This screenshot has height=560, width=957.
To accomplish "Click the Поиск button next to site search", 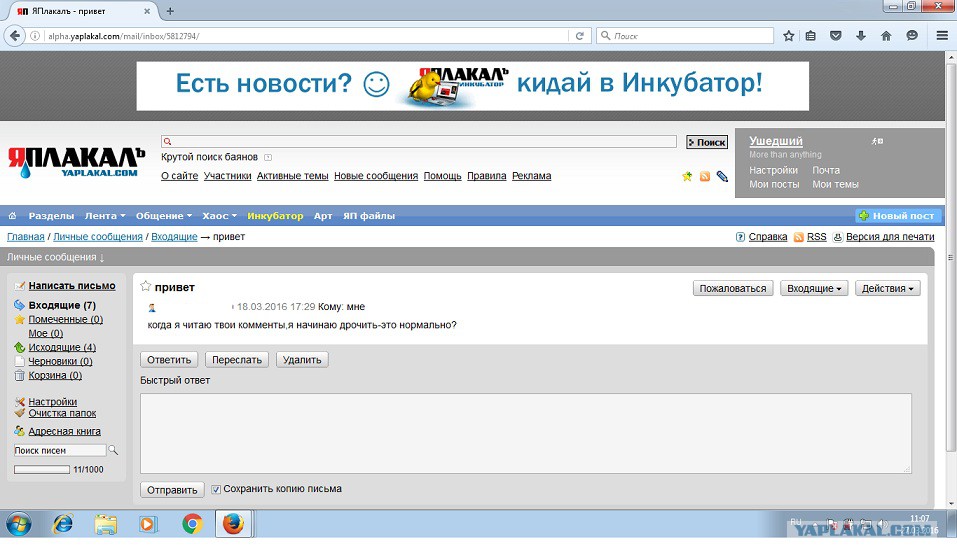I will [707, 142].
